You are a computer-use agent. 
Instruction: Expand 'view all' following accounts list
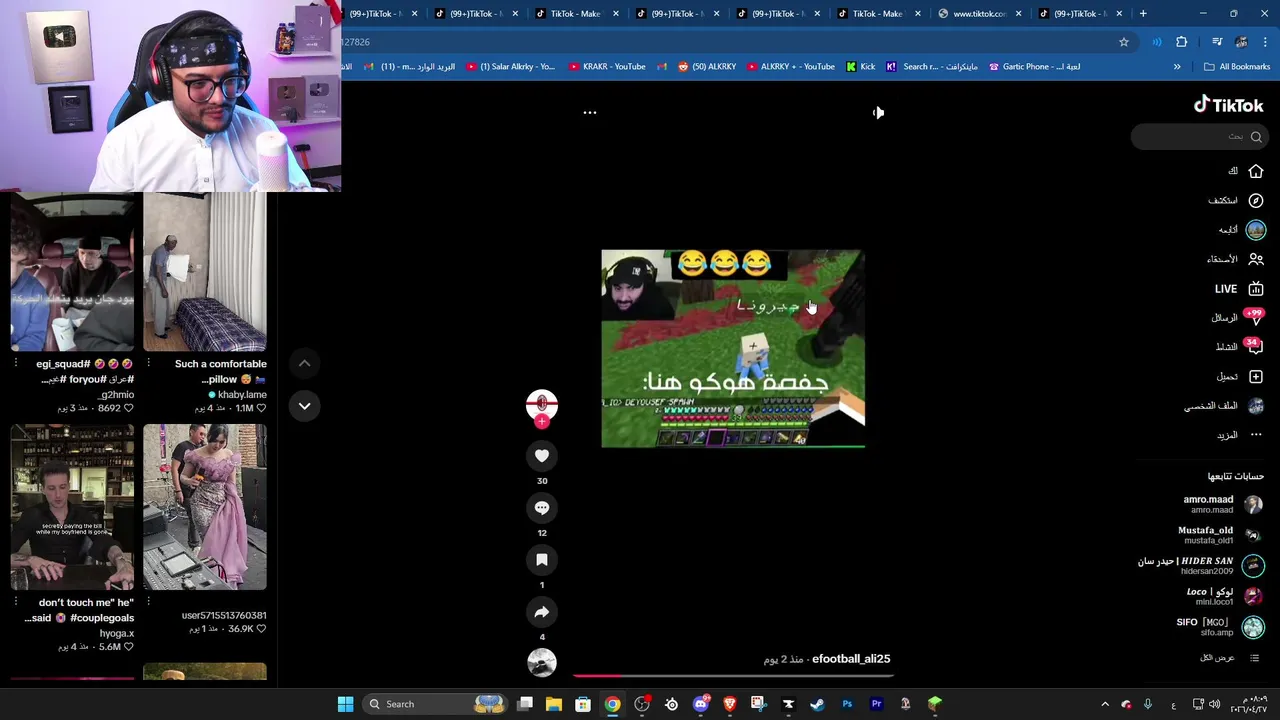coord(1230,658)
